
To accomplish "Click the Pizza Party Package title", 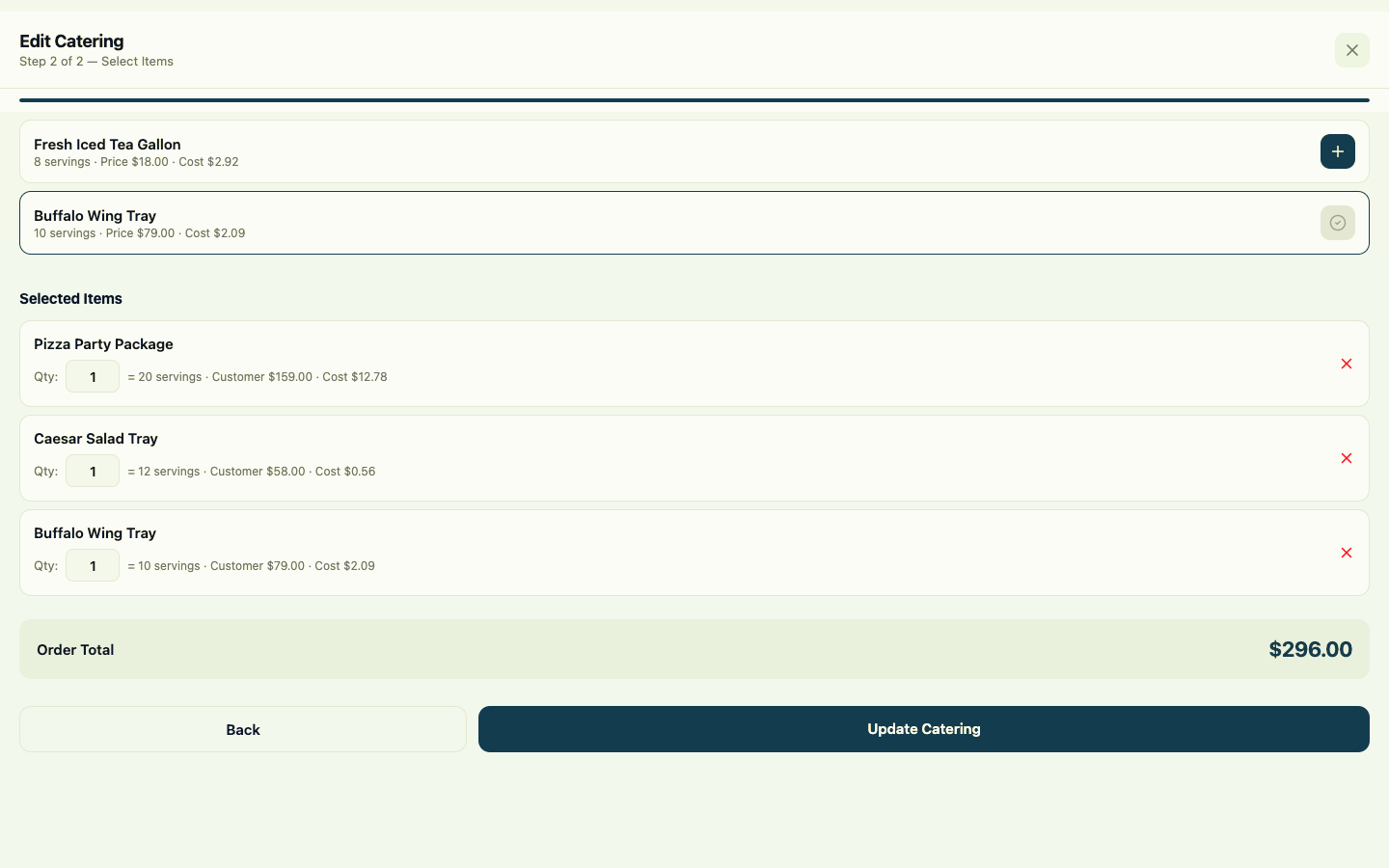I will pos(103,344).
